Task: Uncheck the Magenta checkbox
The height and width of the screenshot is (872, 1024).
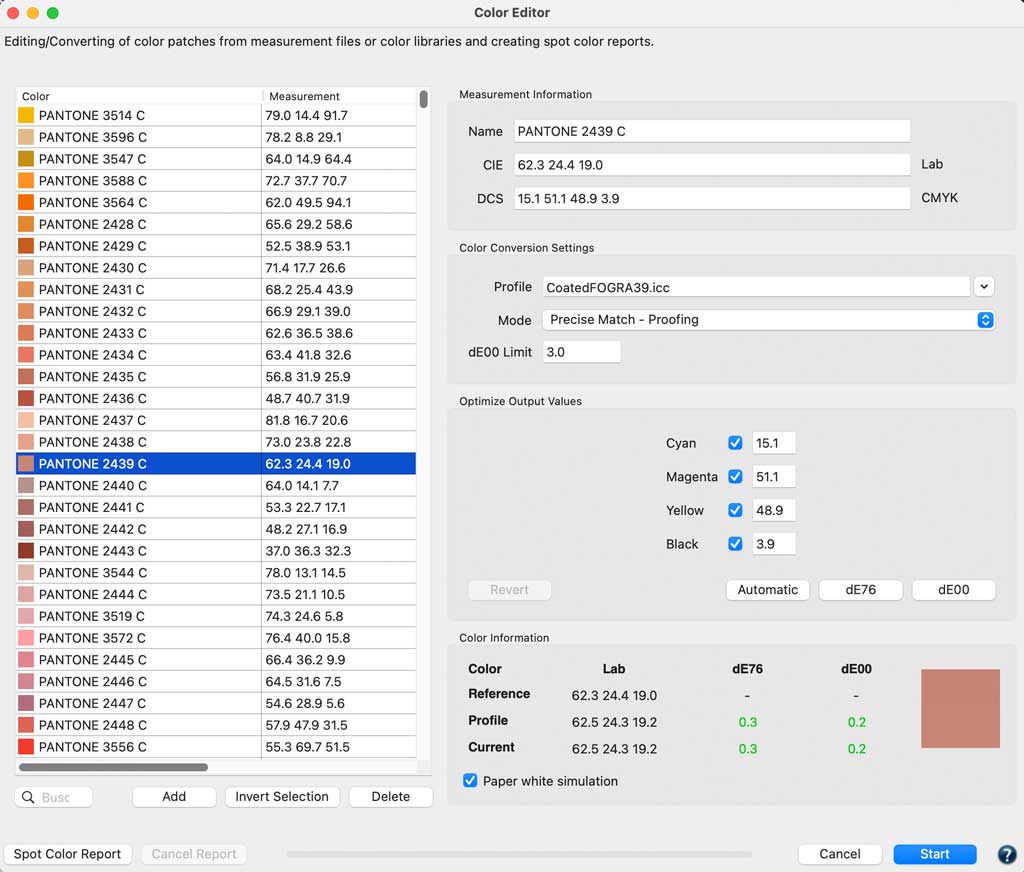Action: pos(735,476)
